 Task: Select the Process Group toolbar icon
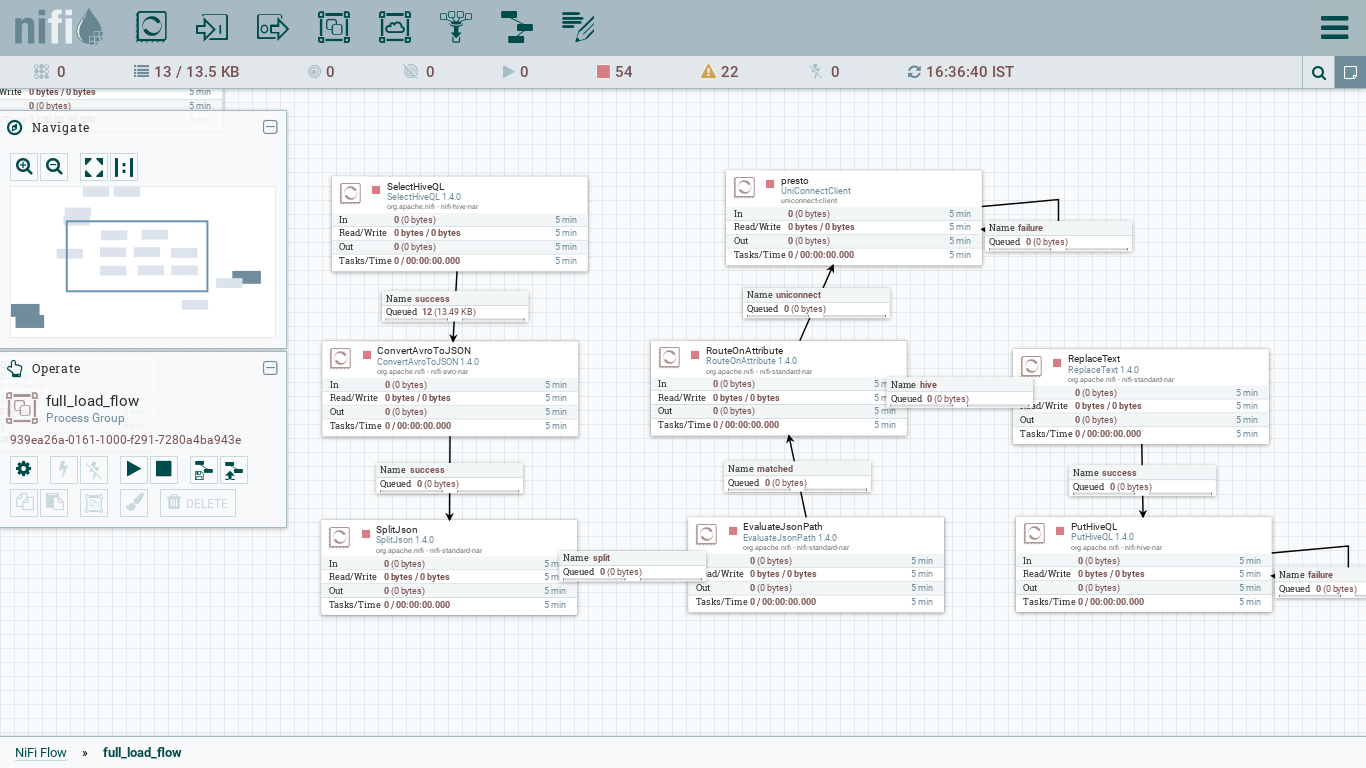click(x=334, y=27)
